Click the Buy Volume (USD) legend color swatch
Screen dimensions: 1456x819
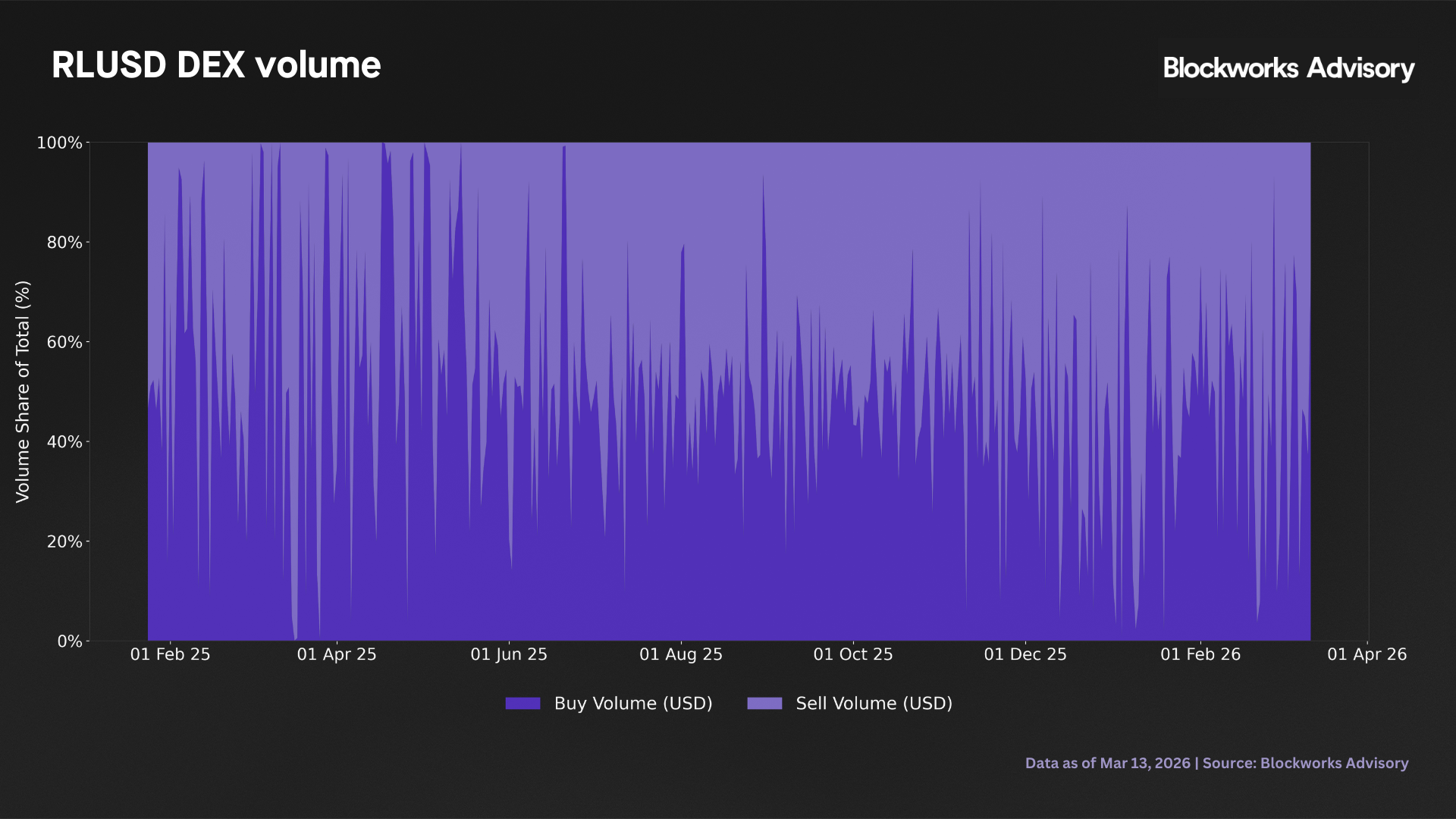[522, 704]
